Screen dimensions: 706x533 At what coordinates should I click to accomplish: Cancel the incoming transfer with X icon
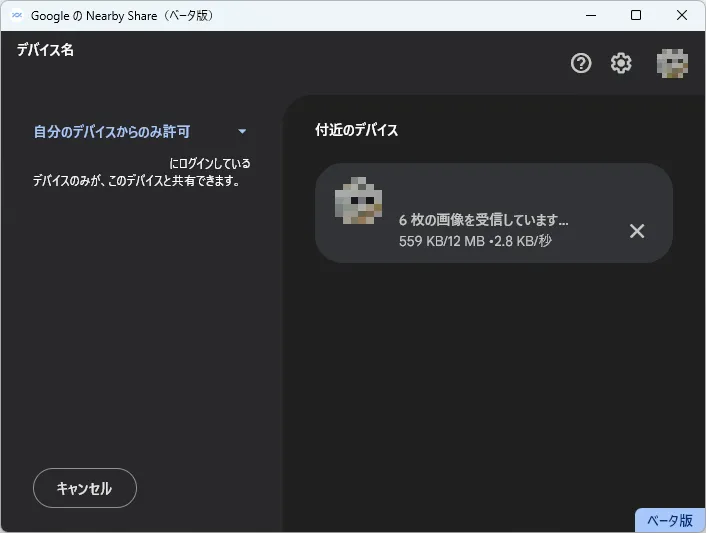click(637, 231)
